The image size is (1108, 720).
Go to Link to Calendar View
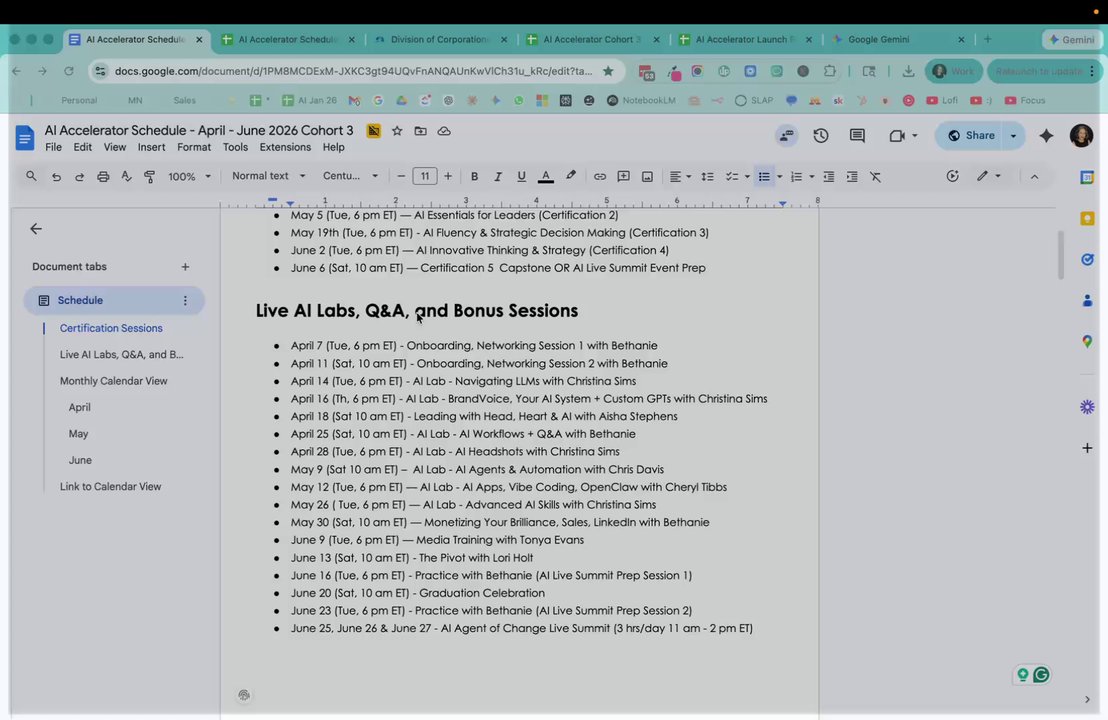110,486
